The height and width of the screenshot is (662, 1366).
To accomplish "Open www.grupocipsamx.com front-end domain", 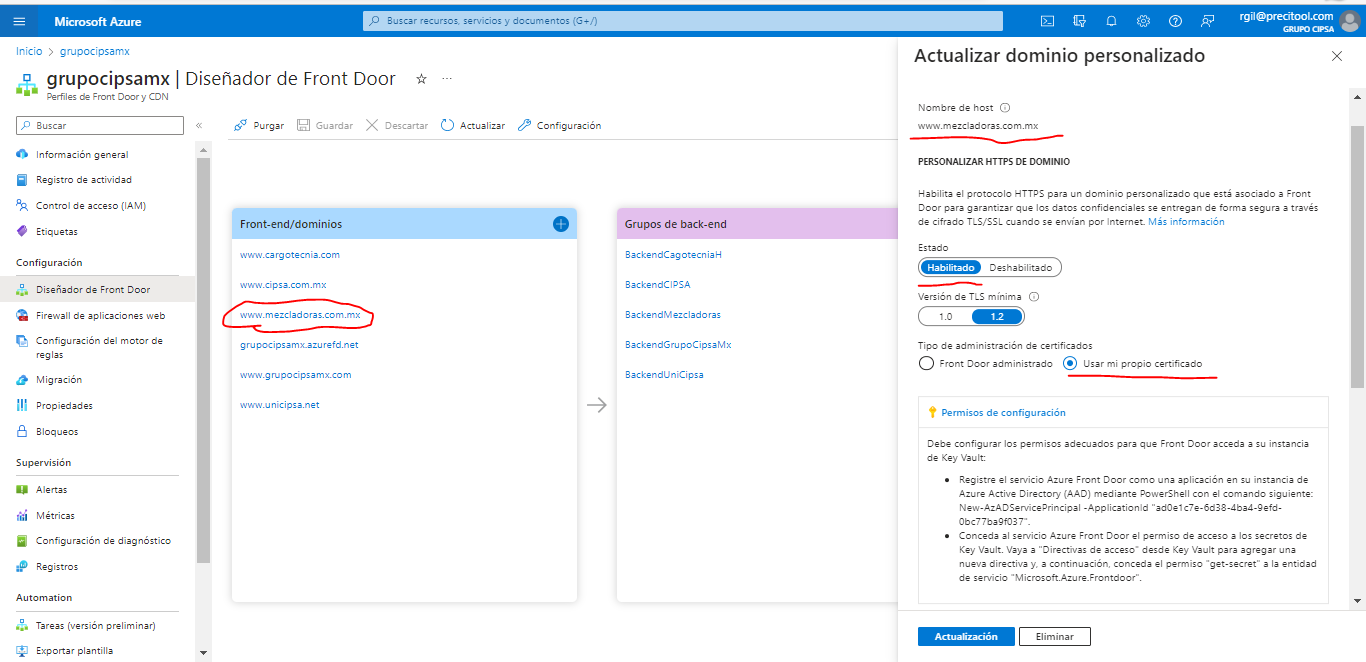I will 296,375.
